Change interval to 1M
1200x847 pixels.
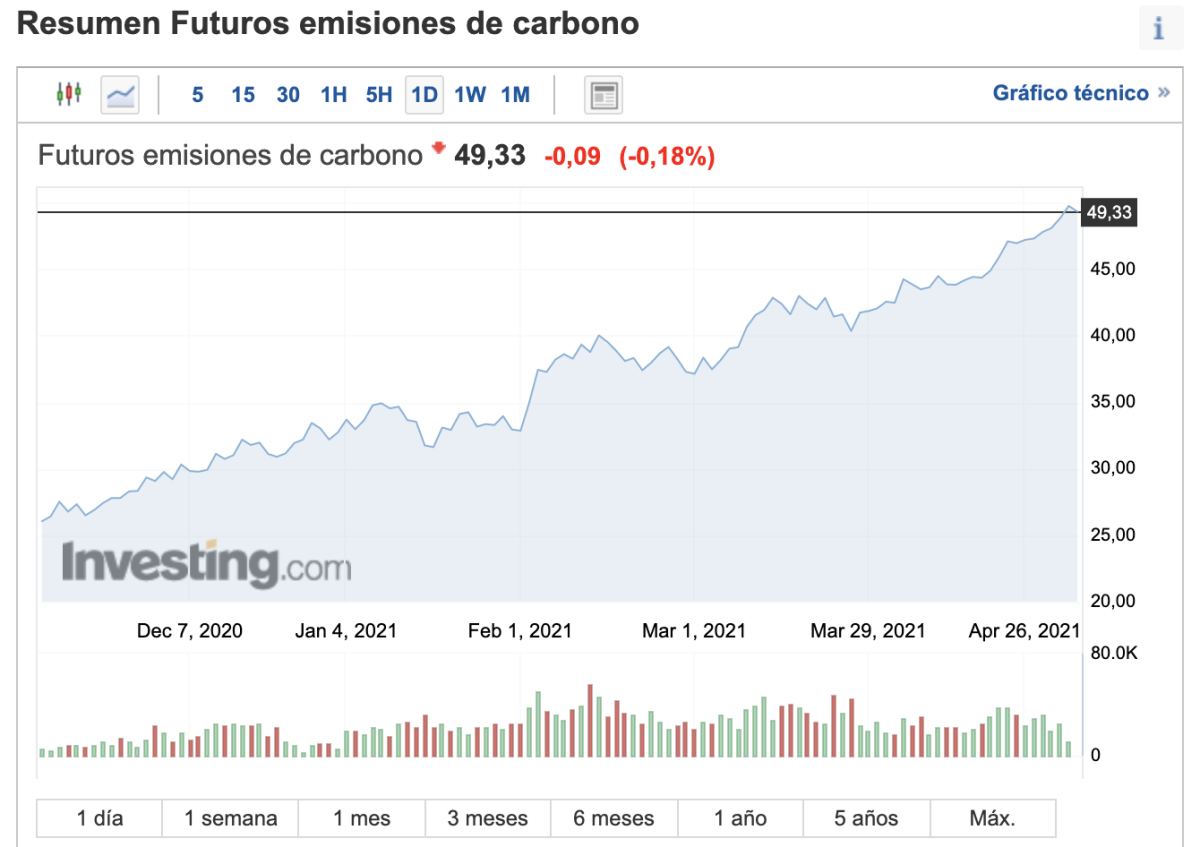pos(515,95)
